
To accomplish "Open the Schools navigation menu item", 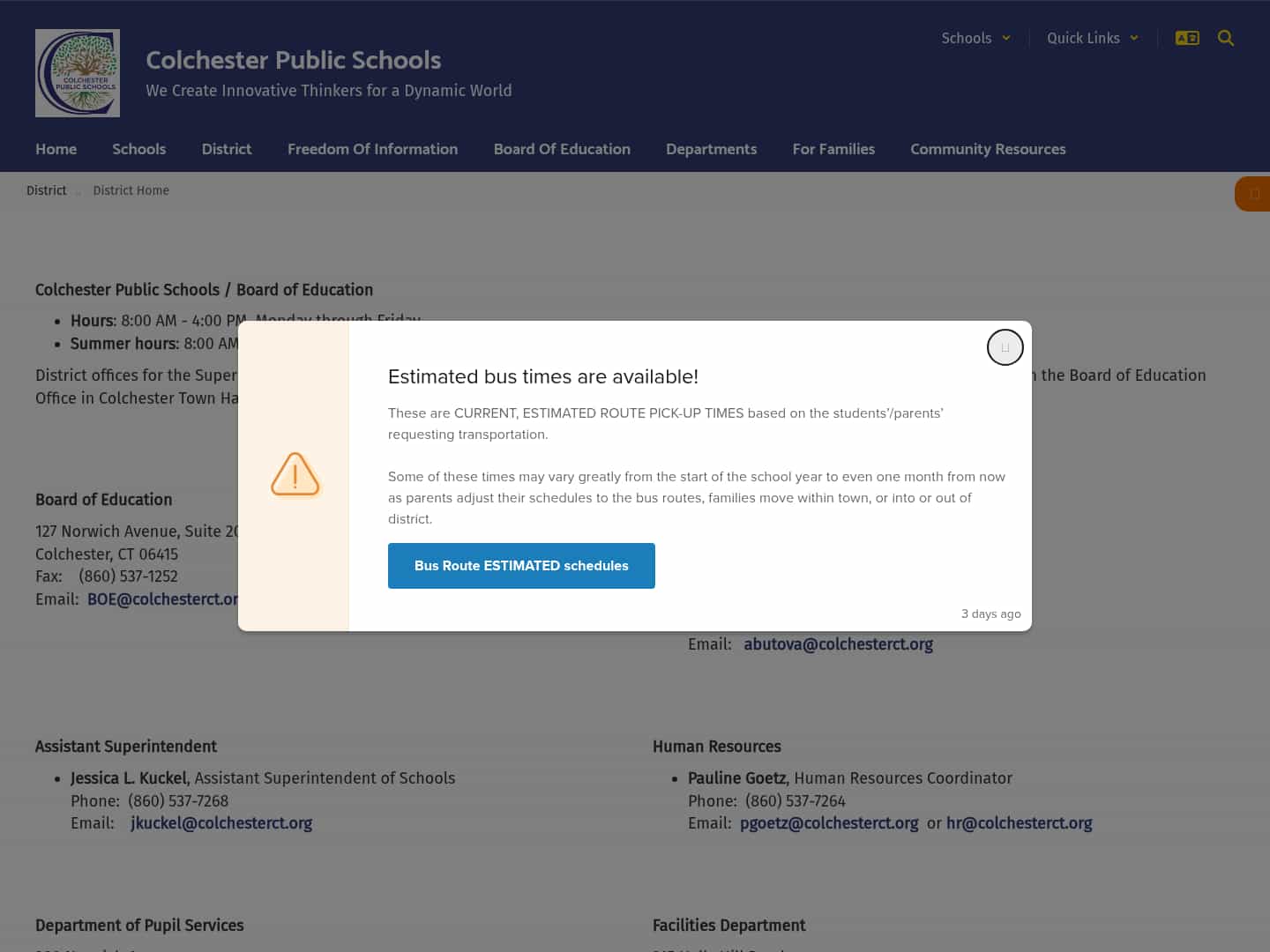I will tap(138, 149).
